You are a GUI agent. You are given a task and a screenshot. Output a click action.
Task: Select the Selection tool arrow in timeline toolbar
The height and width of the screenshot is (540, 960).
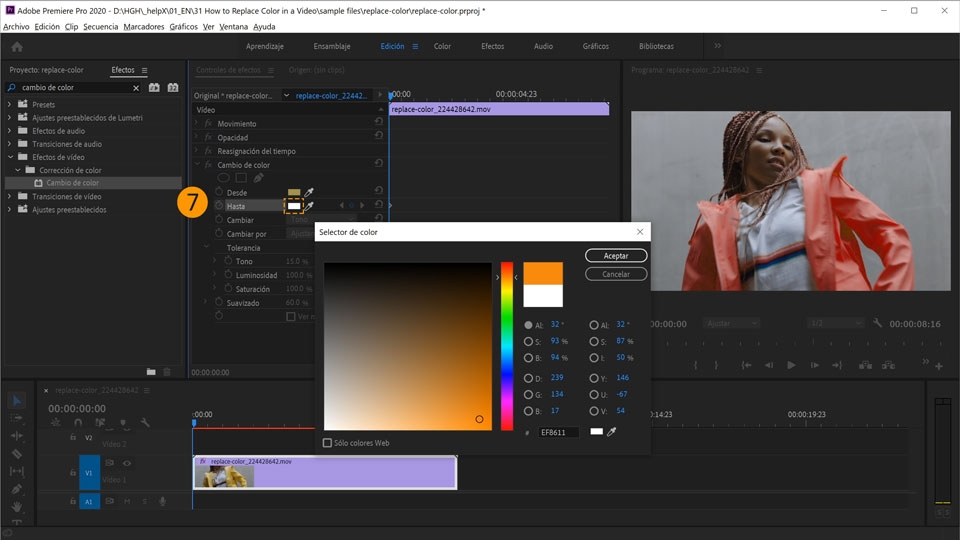click(x=17, y=400)
